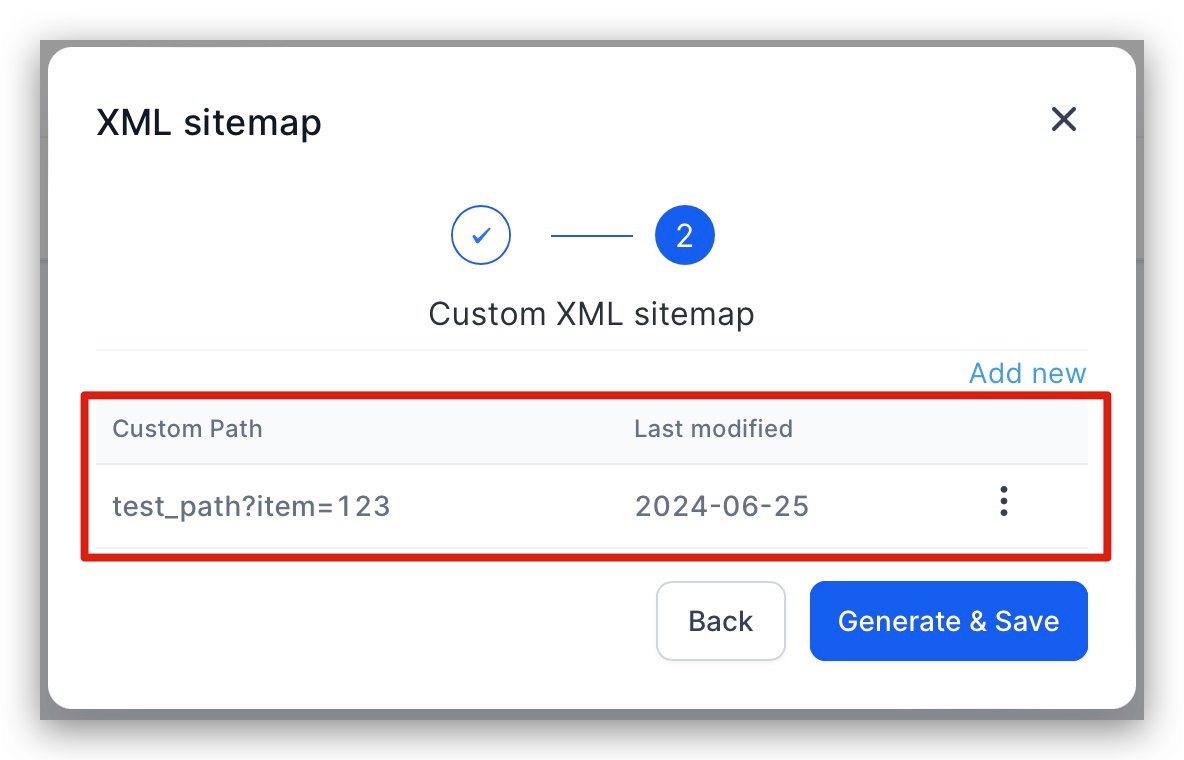1184x760 pixels.
Task: Click blank area left of Back button
Action: pyautogui.click(x=370, y=621)
